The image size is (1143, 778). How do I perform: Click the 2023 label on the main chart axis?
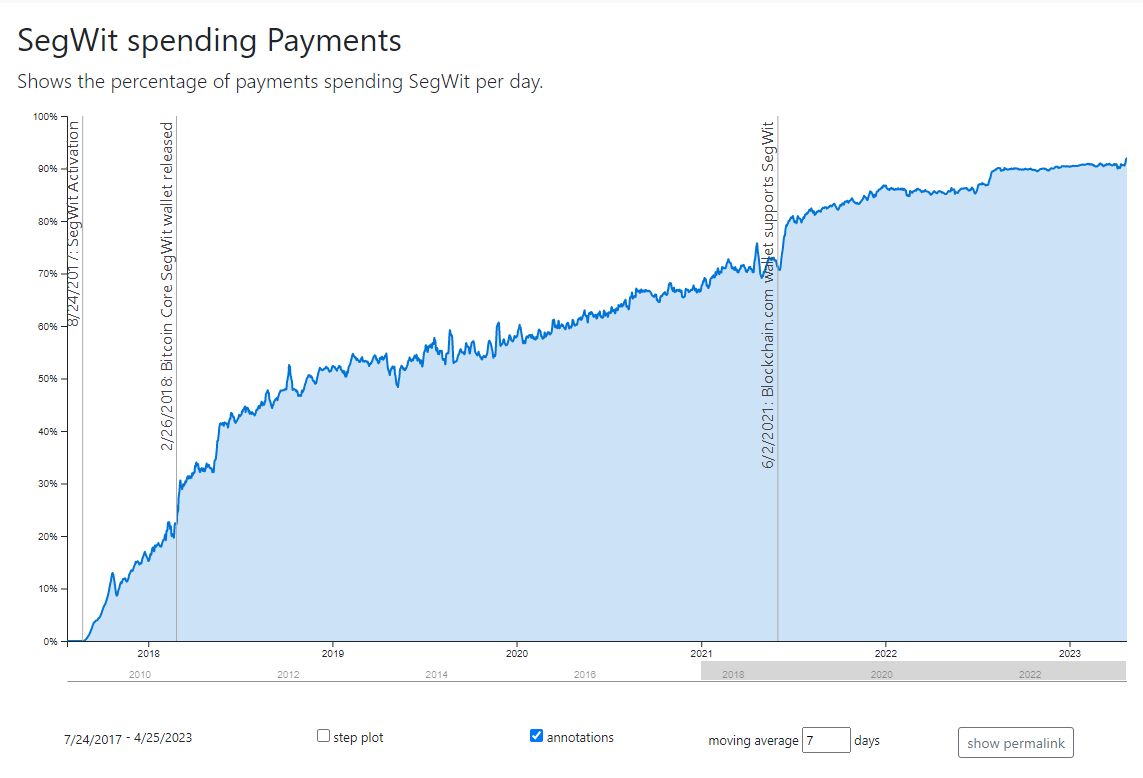1069,653
